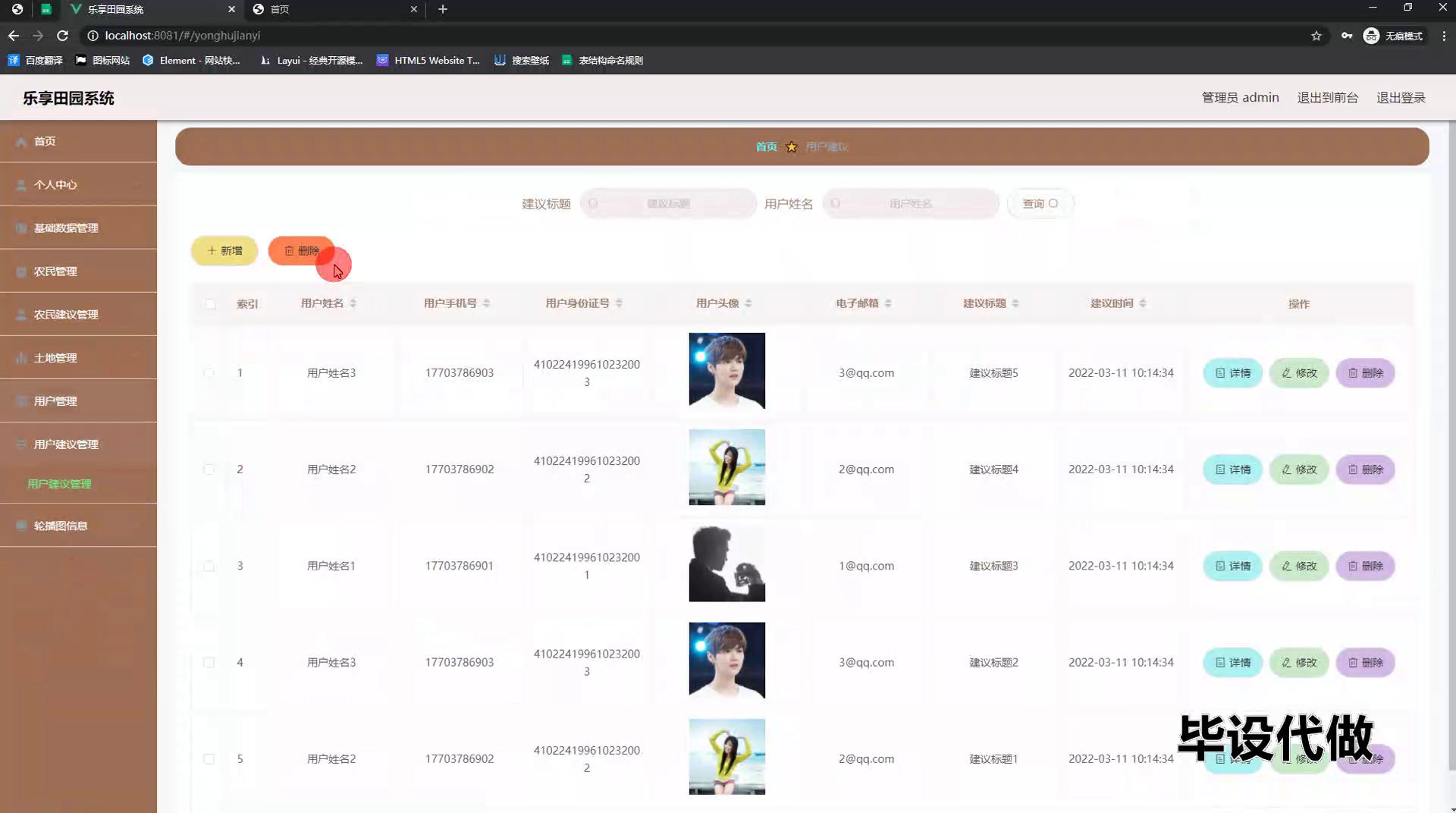Screen dimensions: 1456x813
Task: Open 详情 for 建议标题3 row
Action: (x=1233, y=566)
